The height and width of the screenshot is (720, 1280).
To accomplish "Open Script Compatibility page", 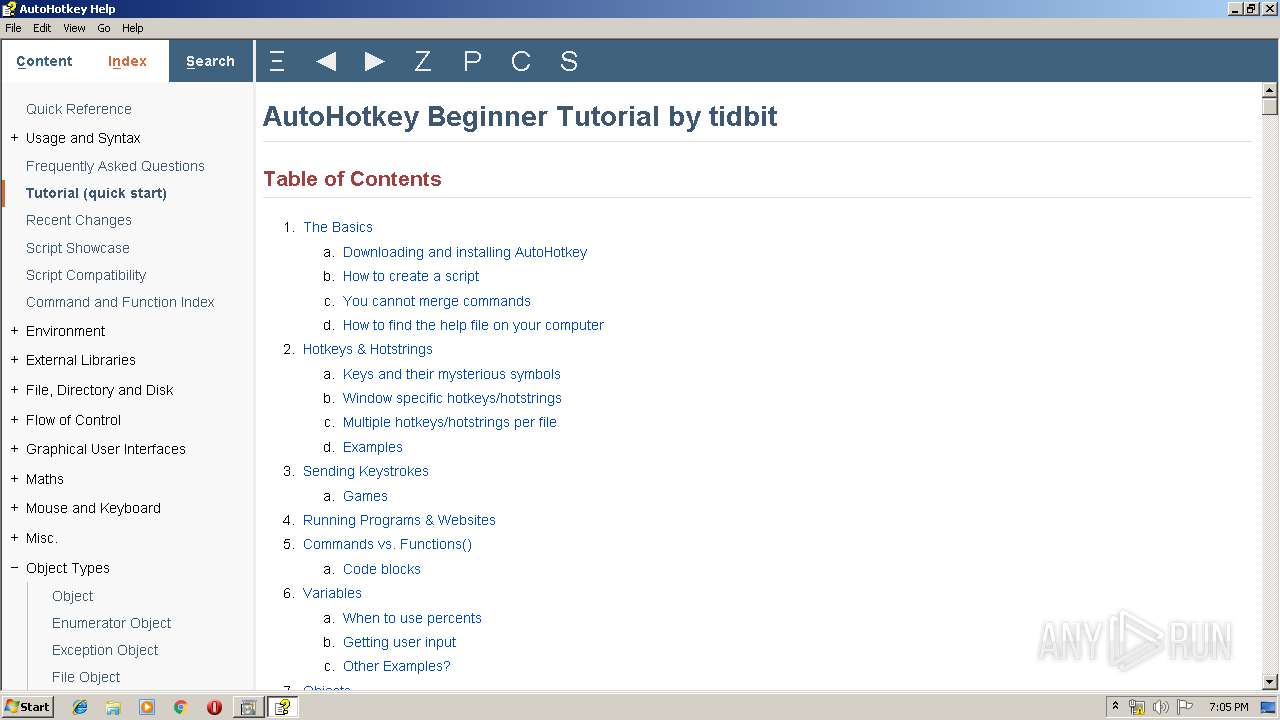I will 86,275.
